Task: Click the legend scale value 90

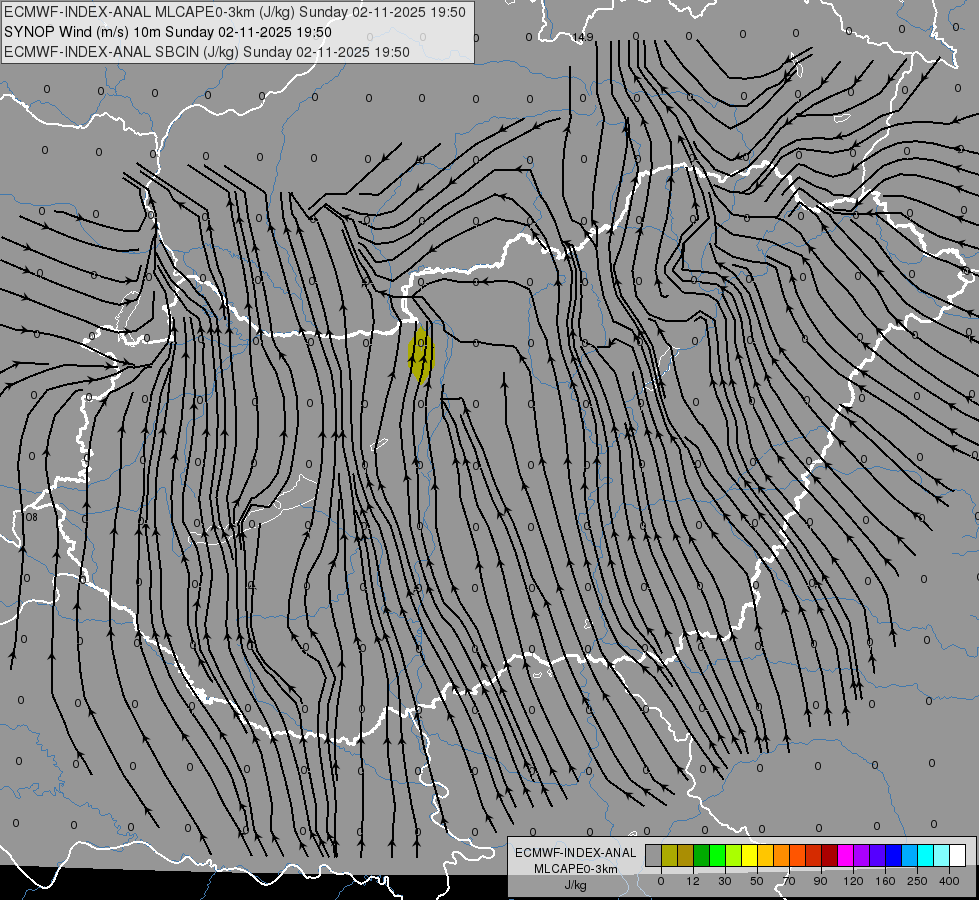Action: [x=820, y=881]
